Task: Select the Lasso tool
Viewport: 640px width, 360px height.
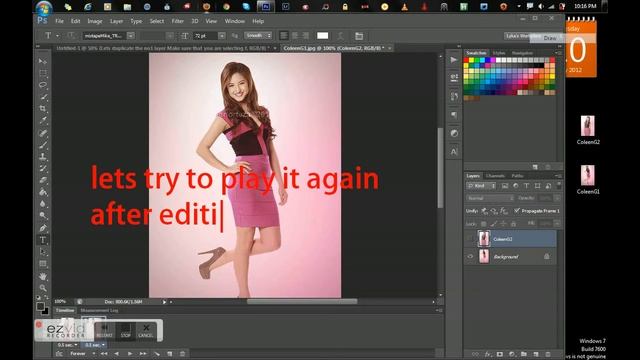Action: 42,85
